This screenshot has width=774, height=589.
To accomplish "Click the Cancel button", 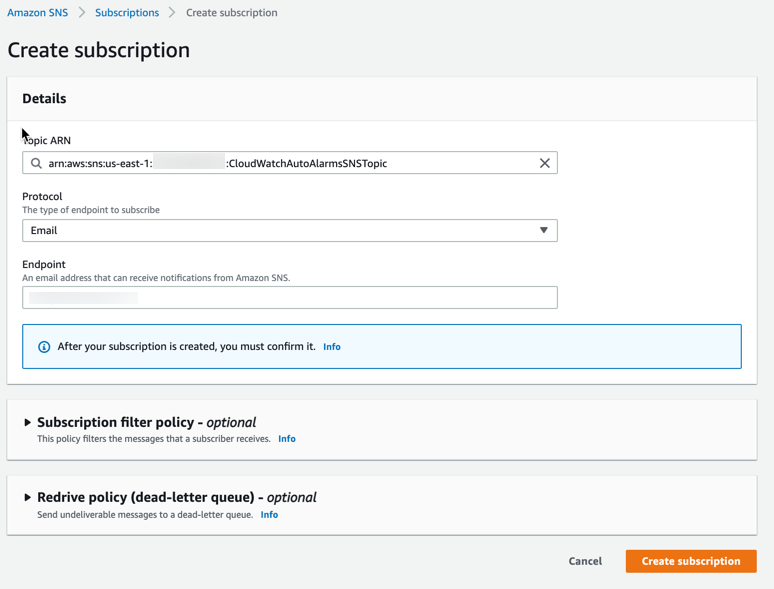I will click(x=585, y=561).
